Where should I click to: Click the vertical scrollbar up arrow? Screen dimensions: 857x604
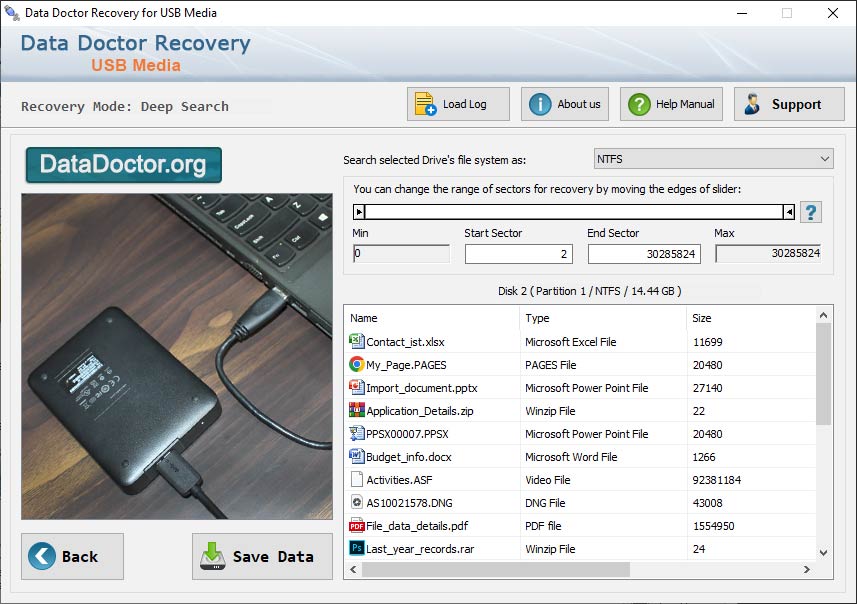(824, 315)
